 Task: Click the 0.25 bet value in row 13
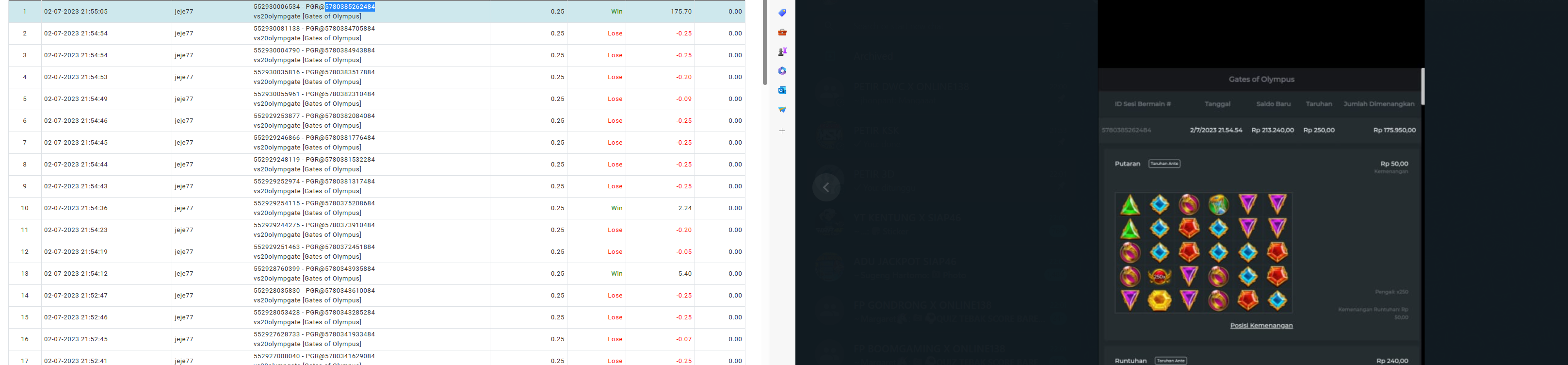(x=558, y=274)
